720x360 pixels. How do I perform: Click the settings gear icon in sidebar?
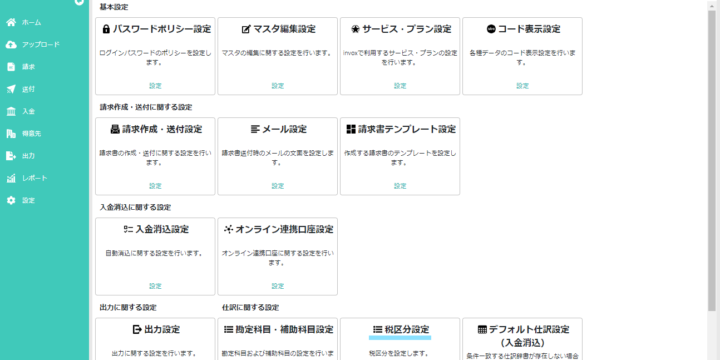(x=11, y=200)
